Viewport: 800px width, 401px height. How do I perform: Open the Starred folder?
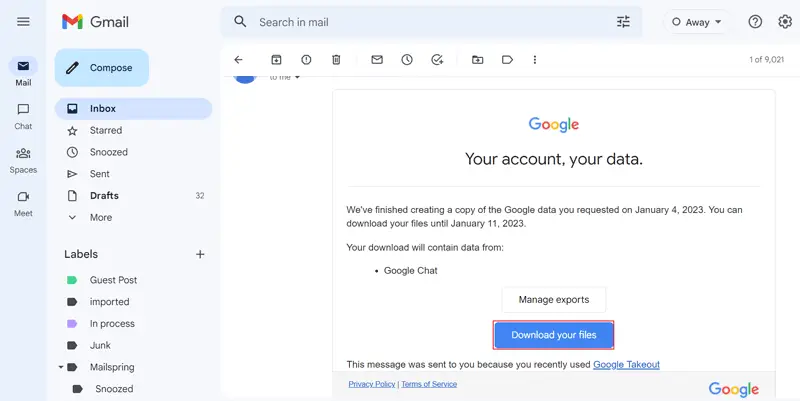click(x=106, y=130)
